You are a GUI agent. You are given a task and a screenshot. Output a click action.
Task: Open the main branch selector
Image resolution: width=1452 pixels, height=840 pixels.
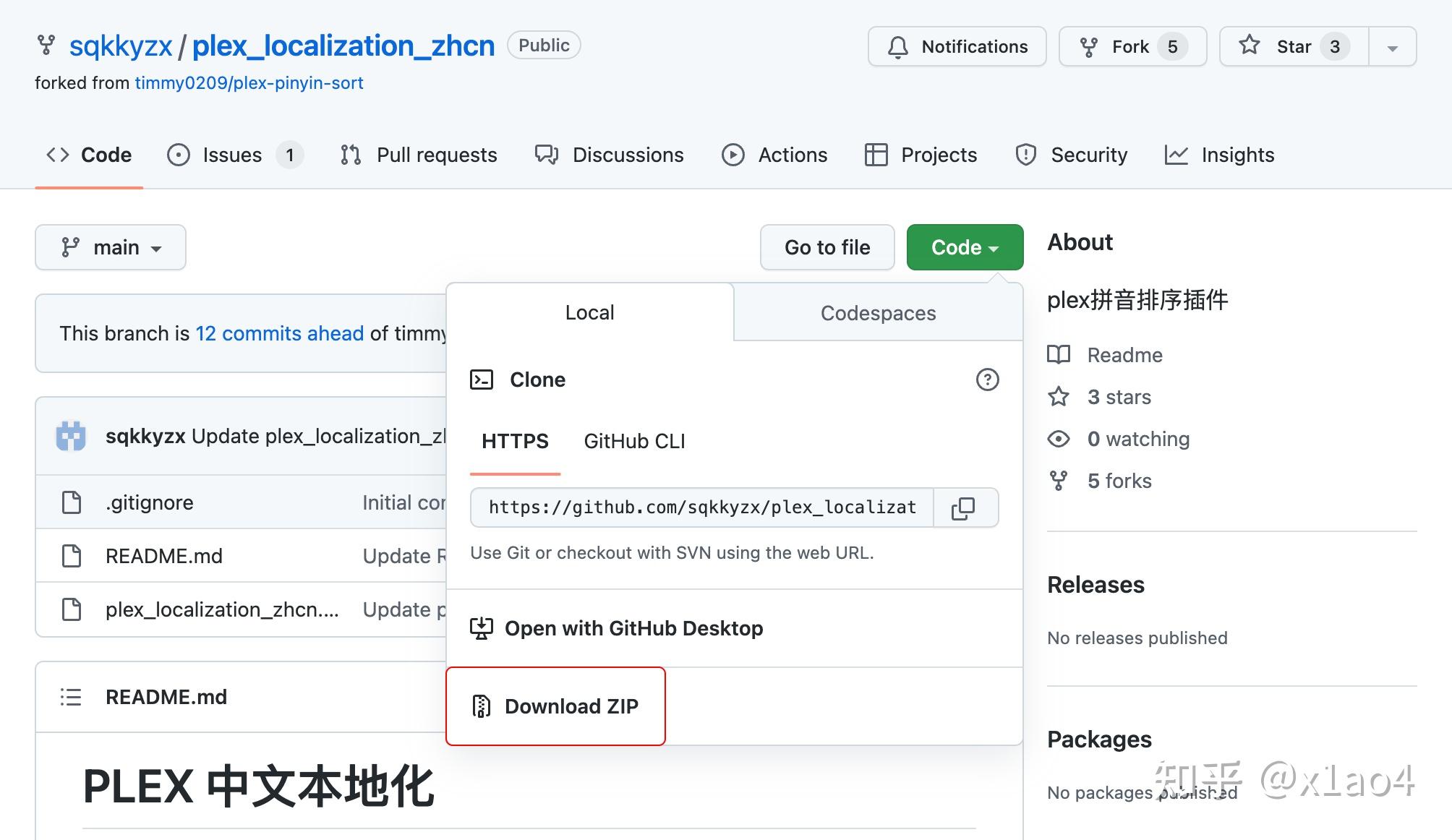coord(111,247)
